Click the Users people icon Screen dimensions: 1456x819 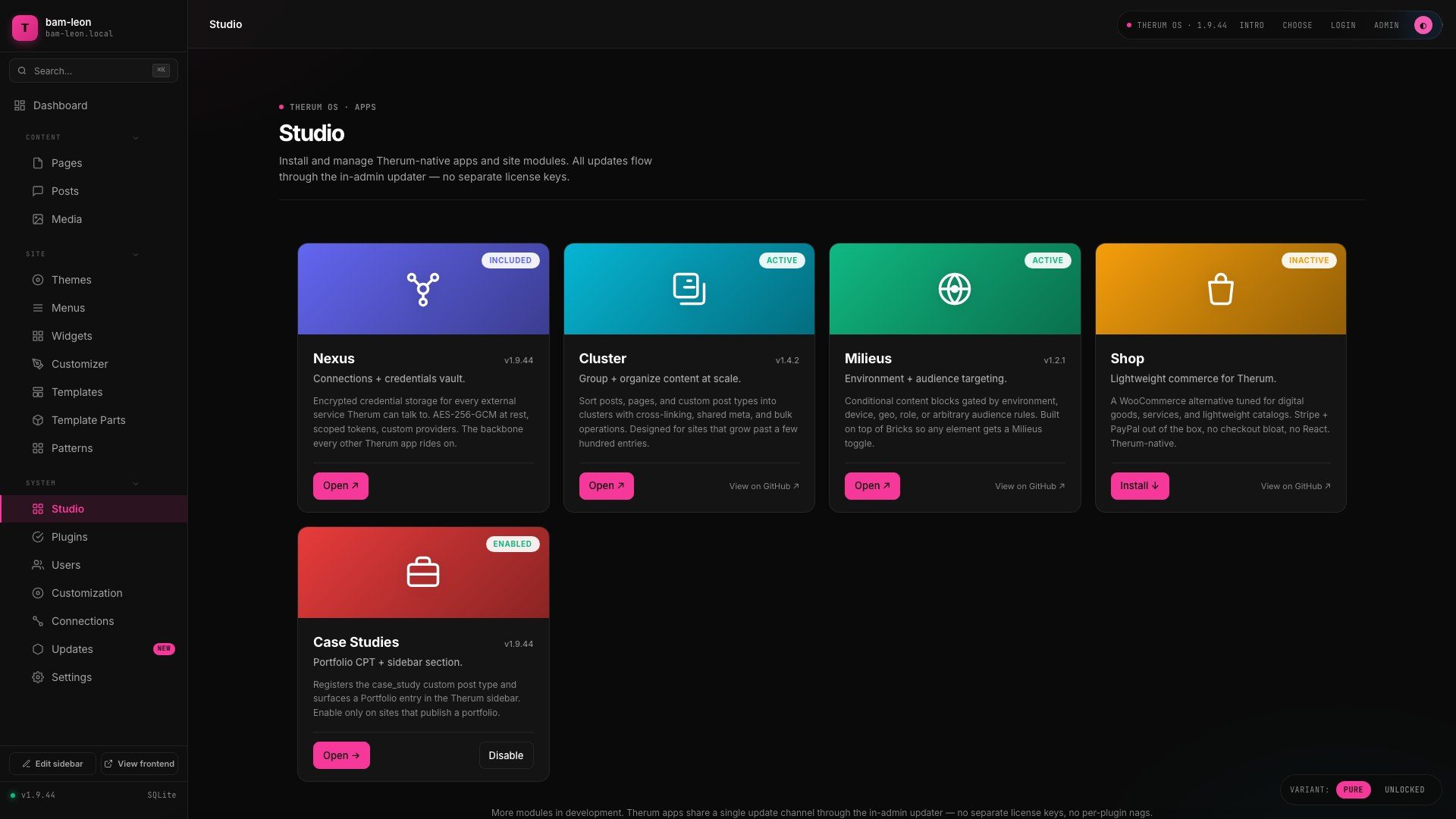click(38, 565)
